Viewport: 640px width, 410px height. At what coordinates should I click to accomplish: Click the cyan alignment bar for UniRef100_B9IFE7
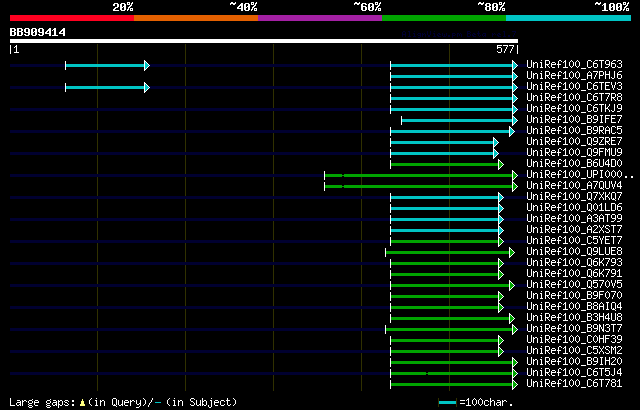pyautogui.click(x=460, y=120)
